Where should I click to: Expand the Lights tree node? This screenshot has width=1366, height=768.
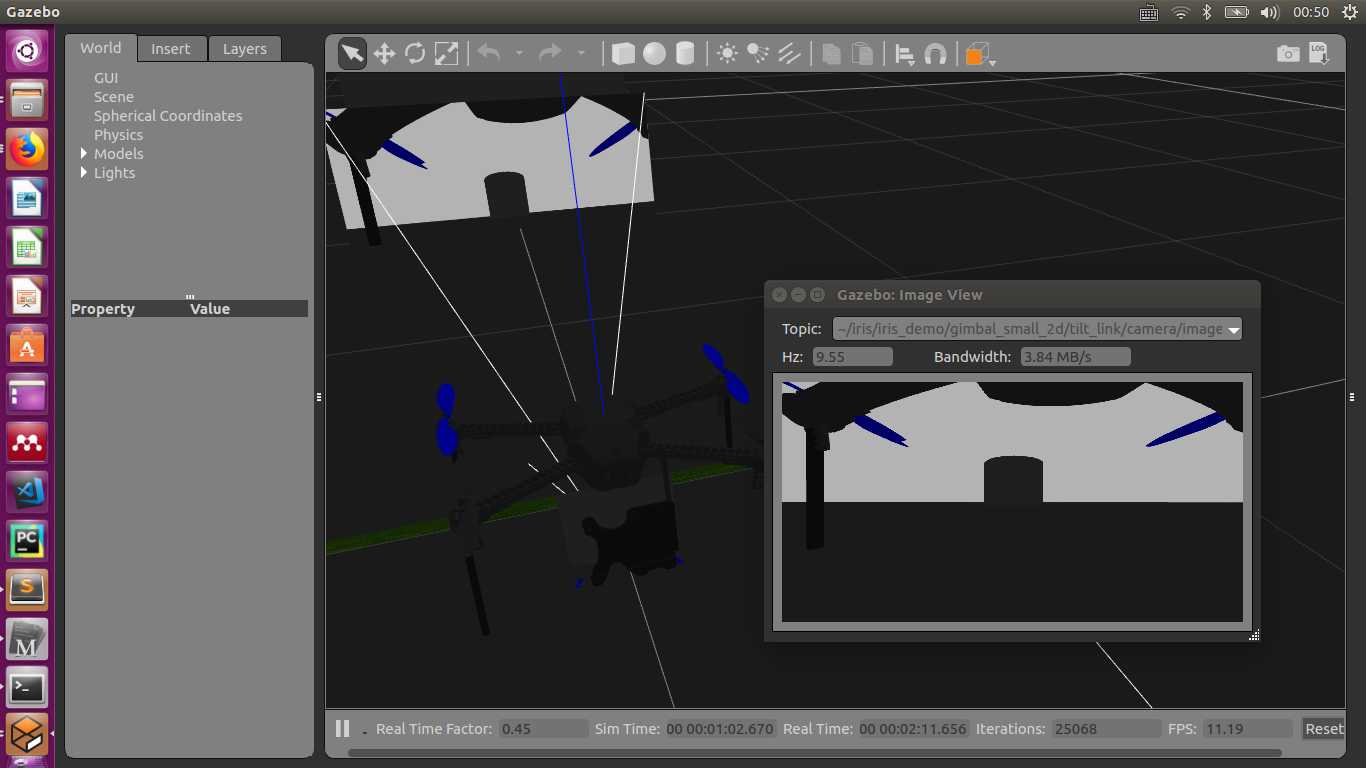tap(84, 173)
